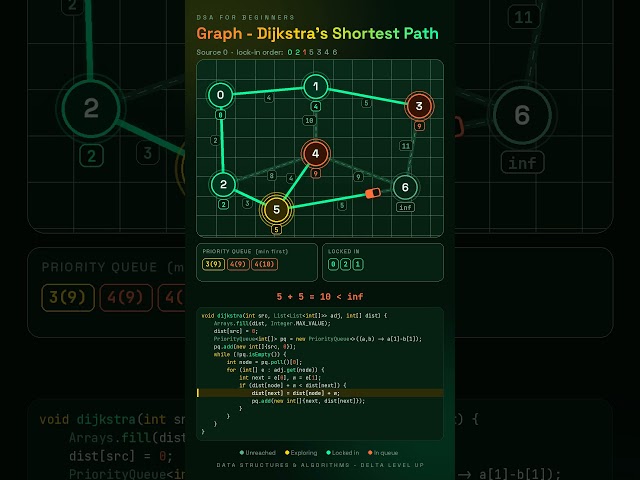Click the 'Unreached' legend dot
The width and height of the screenshot is (640, 480).
242,452
